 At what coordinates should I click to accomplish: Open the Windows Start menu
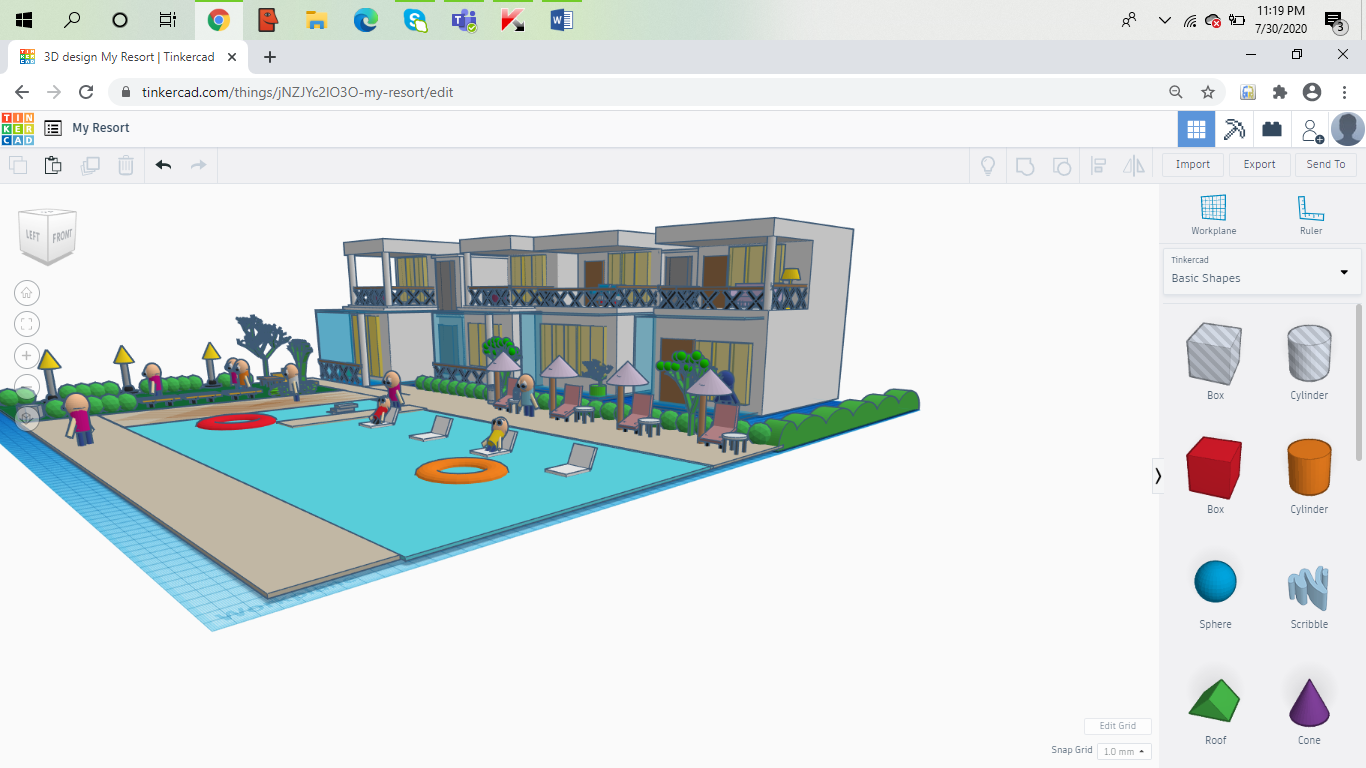click(x=24, y=20)
